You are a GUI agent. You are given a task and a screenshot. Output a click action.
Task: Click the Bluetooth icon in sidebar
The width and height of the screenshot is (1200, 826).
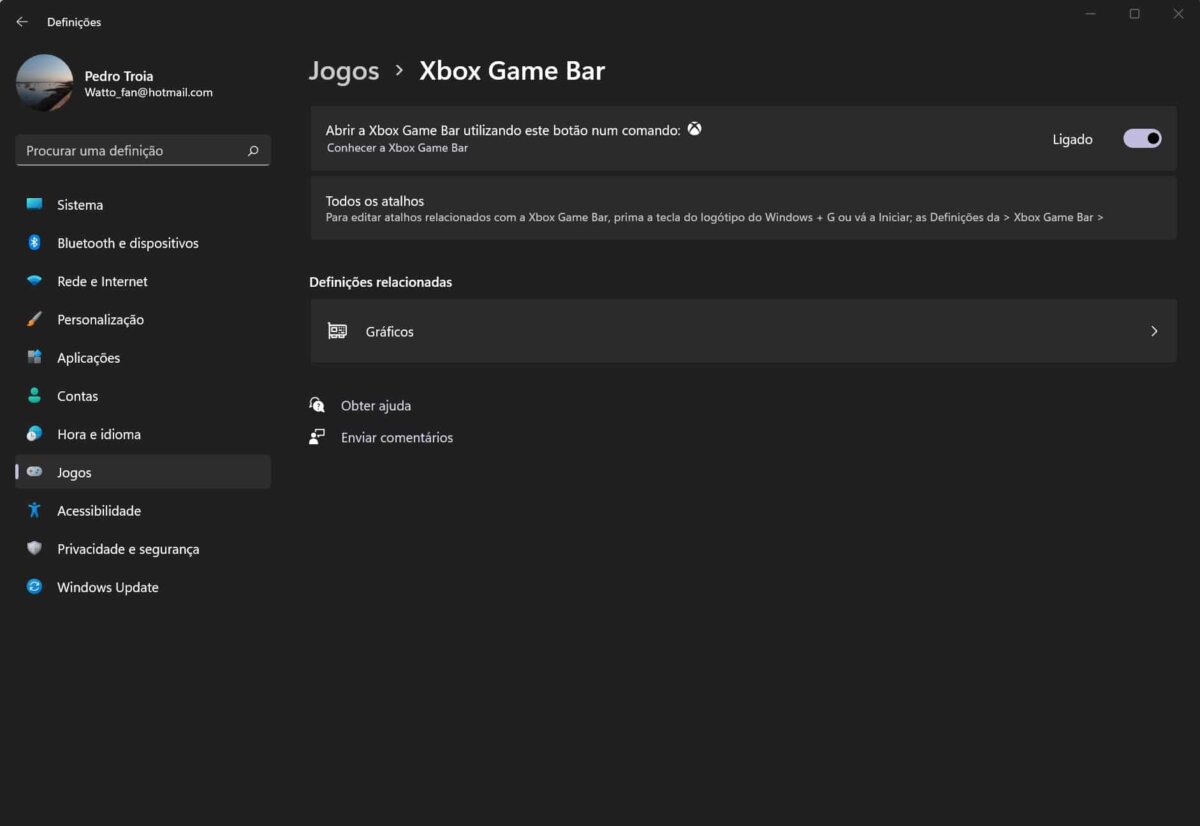click(x=34, y=243)
